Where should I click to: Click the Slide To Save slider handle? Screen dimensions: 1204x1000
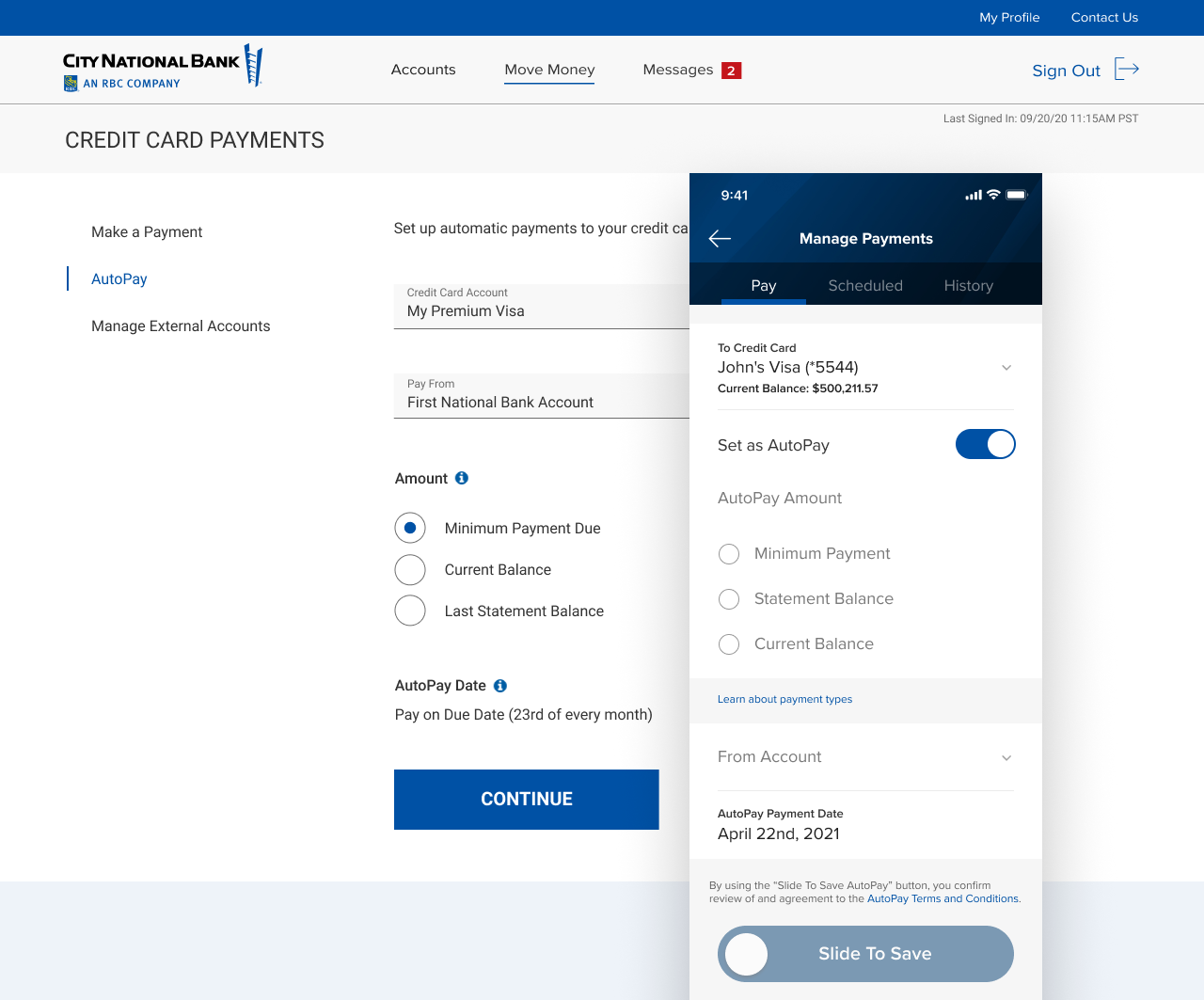(747, 954)
